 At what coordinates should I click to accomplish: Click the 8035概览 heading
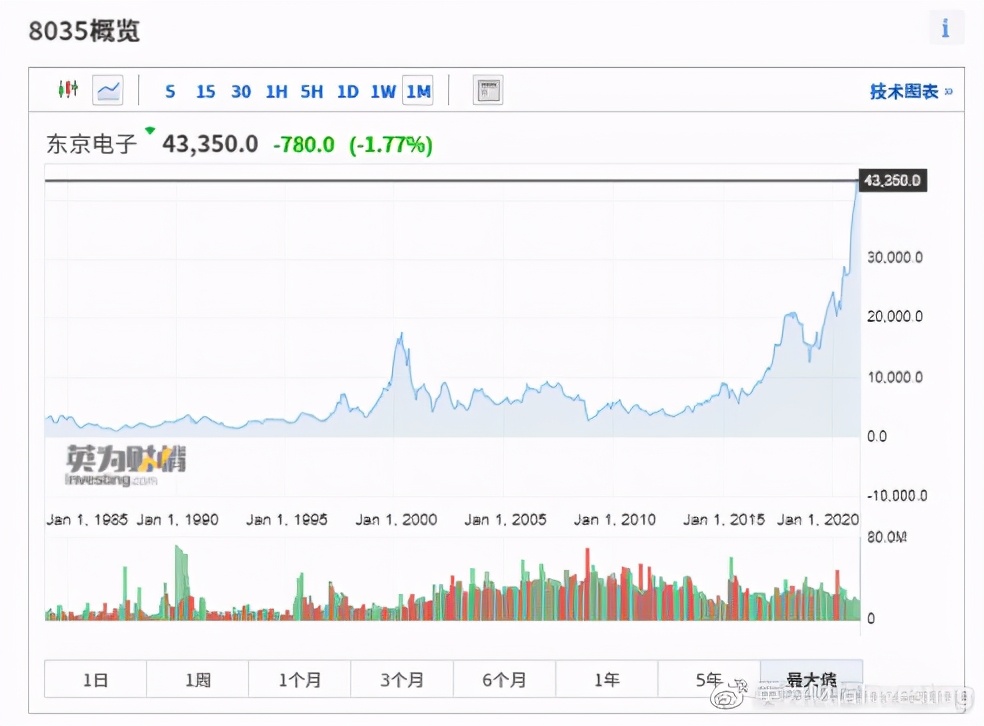pos(84,30)
